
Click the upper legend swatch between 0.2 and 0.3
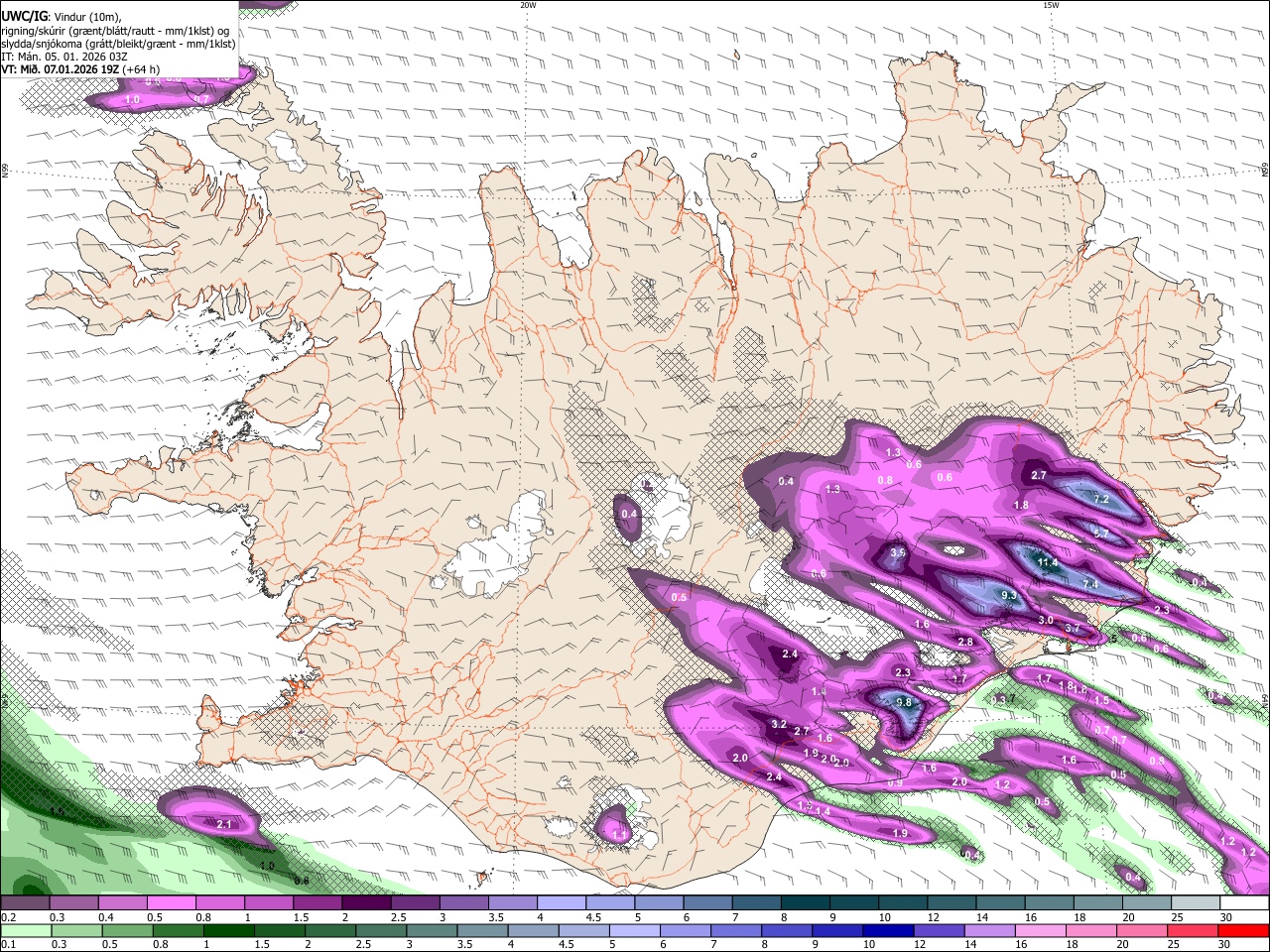tap(26, 903)
